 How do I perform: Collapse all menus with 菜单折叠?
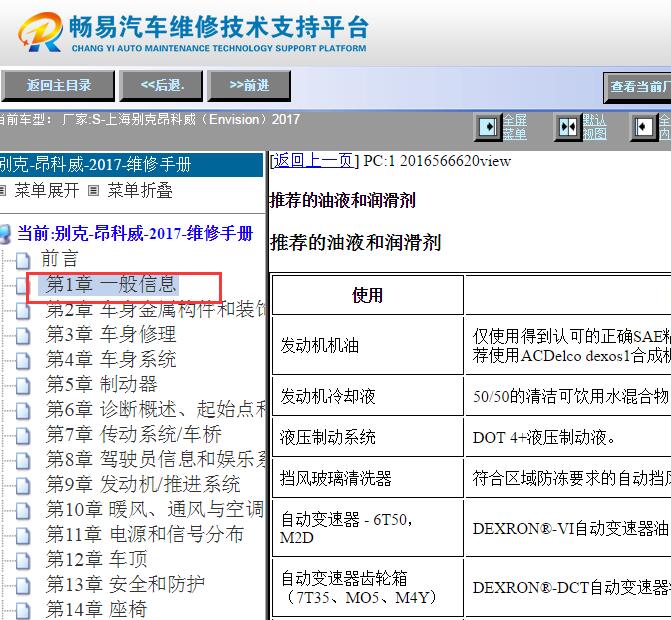click(140, 190)
